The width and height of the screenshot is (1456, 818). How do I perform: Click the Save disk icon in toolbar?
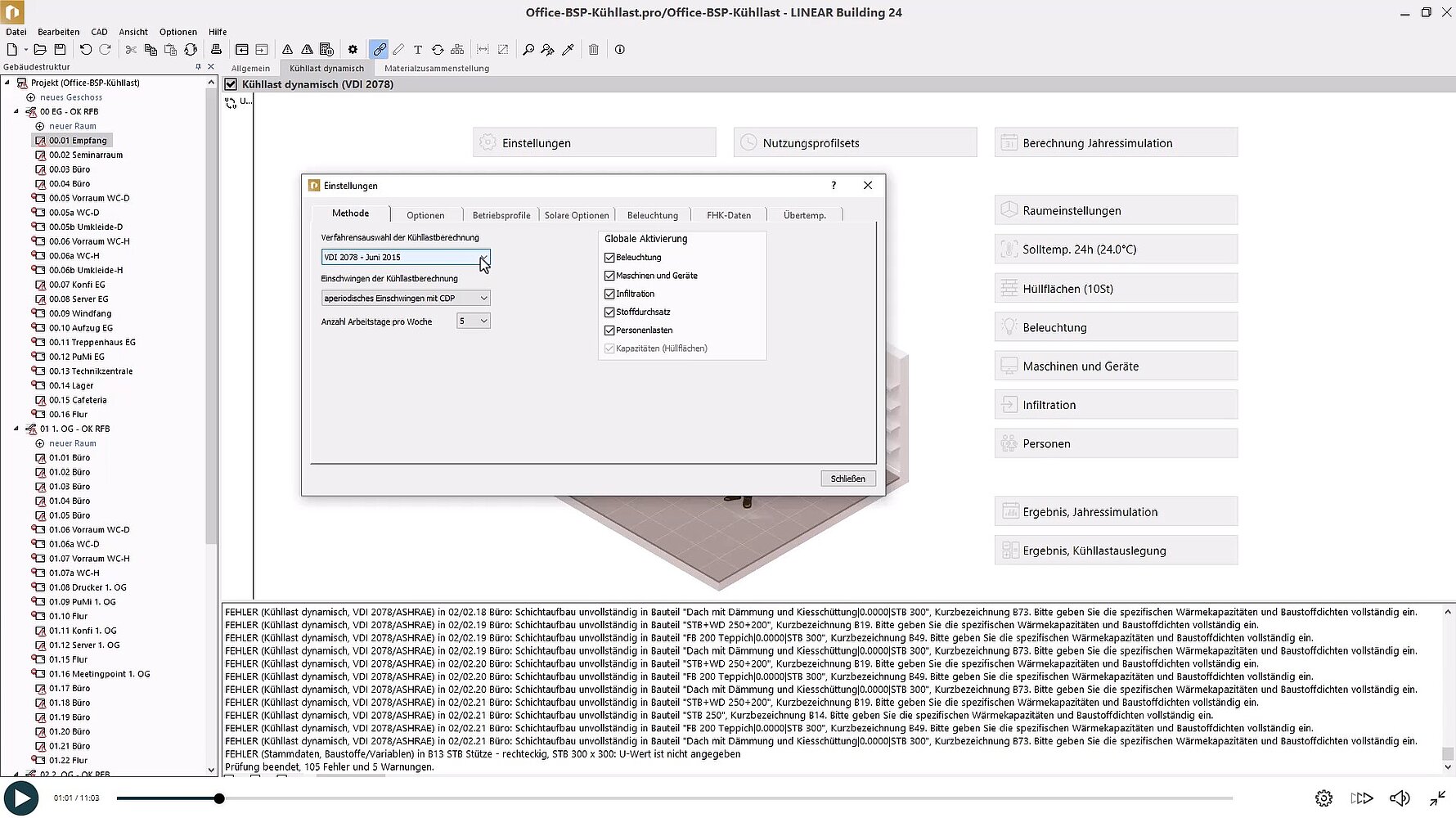click(x=60, y=50)
